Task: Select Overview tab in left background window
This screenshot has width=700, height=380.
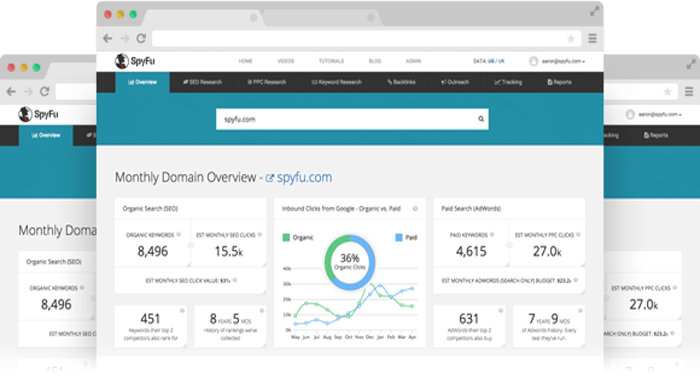Action: [x=46, y=135]
